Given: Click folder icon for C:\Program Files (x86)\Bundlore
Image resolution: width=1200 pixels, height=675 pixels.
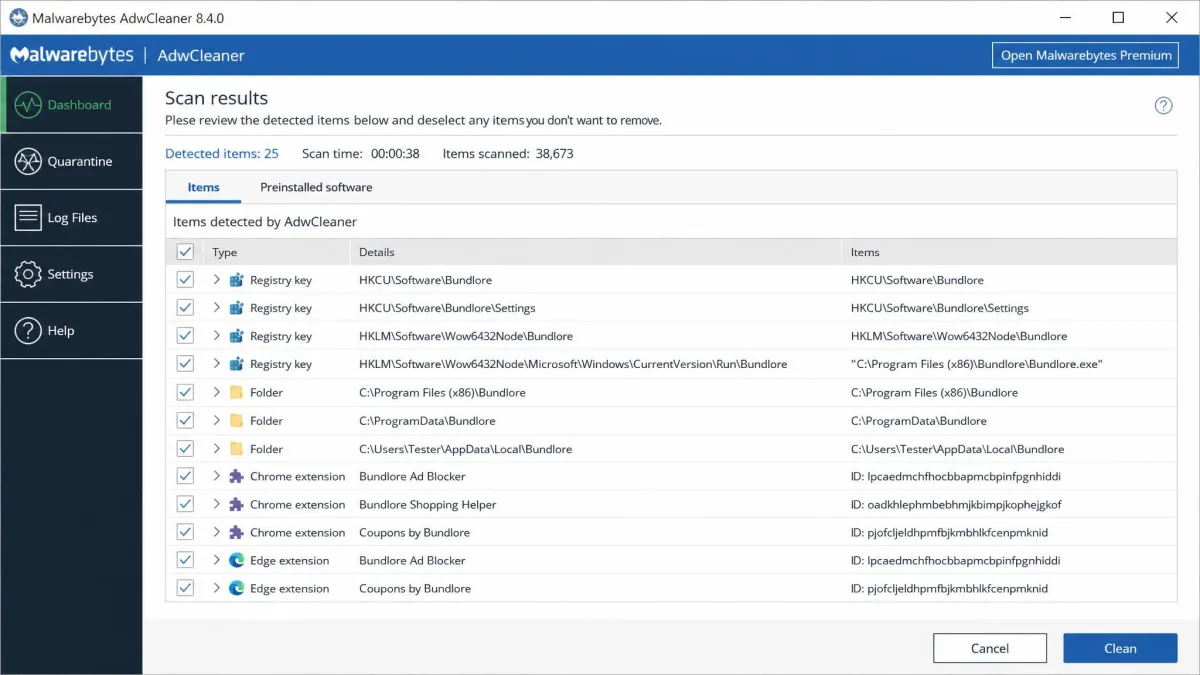Looking at the screenshot, I should (237, 392).
